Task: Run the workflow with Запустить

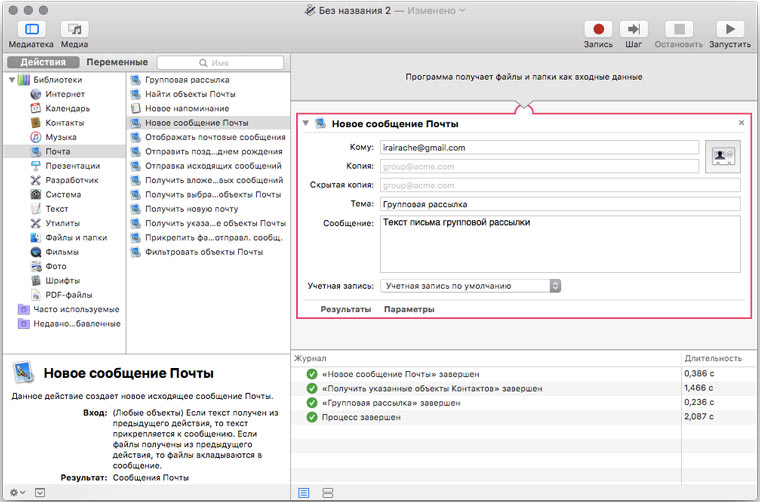Action: coord(730,29)
